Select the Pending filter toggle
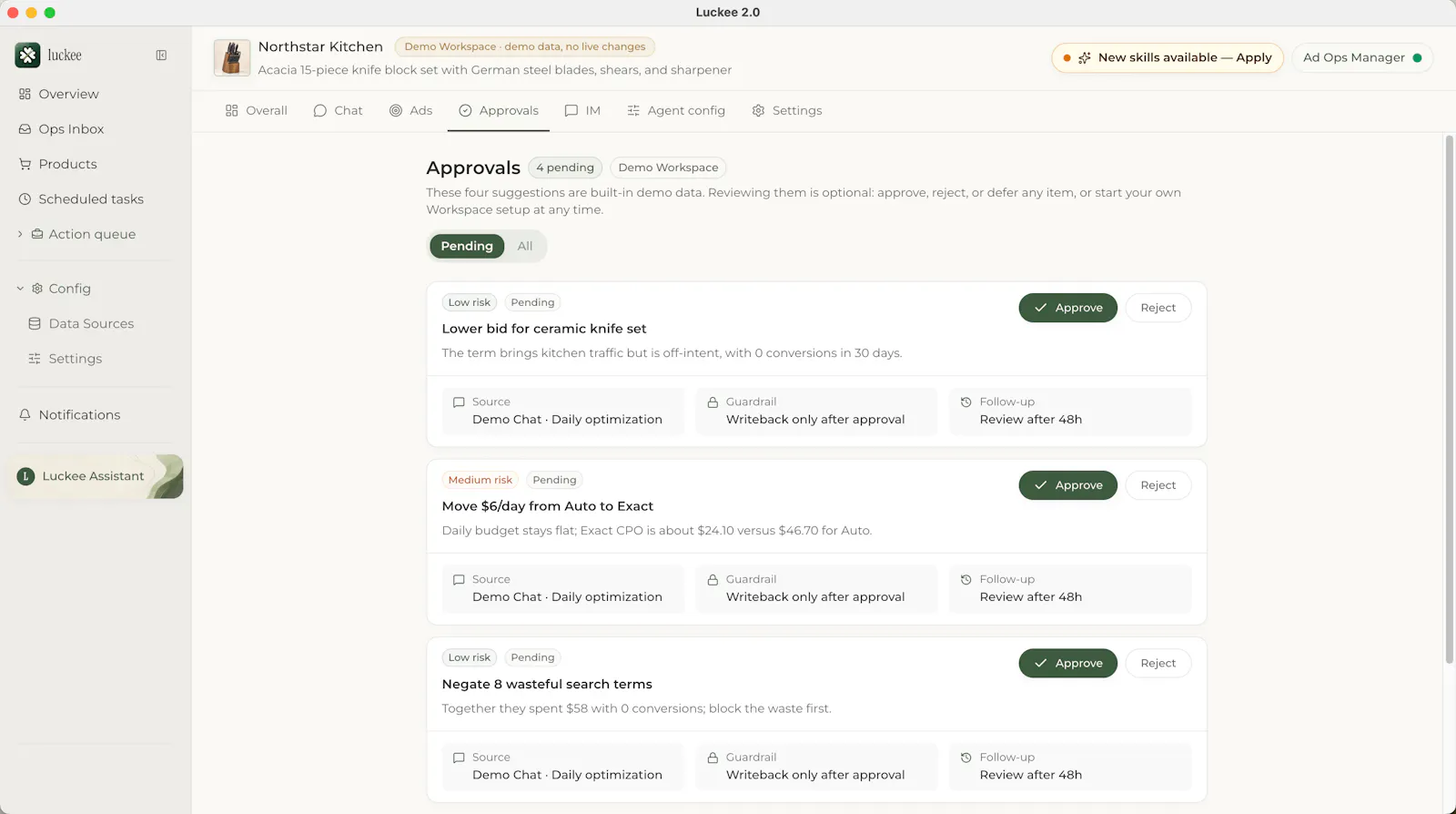 click(x=467, y=246)
